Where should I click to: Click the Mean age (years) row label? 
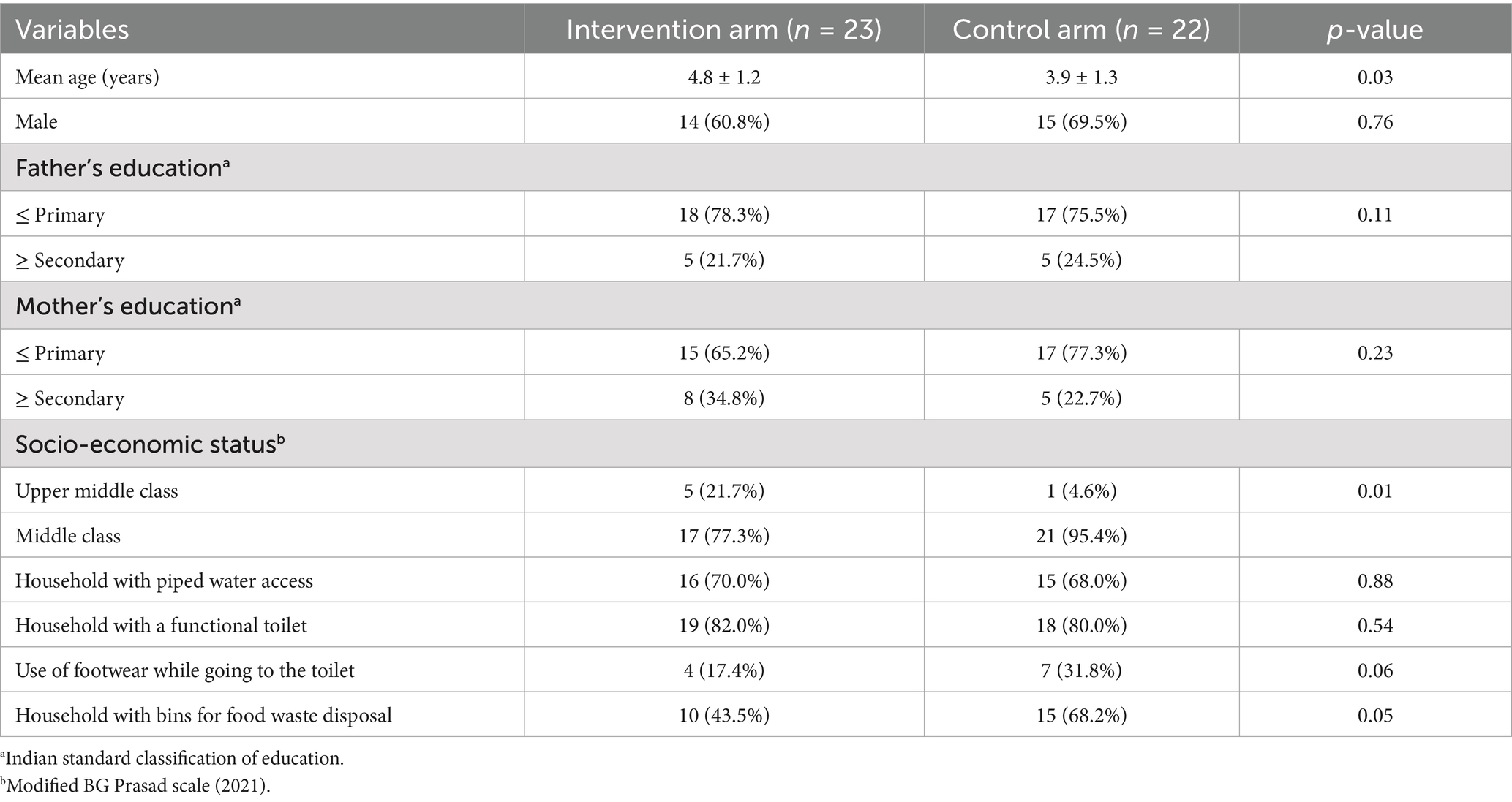[x=87, y=77]
